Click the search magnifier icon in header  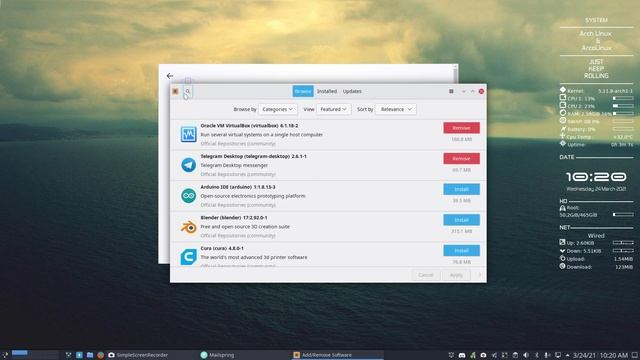(x=188, y=91)
